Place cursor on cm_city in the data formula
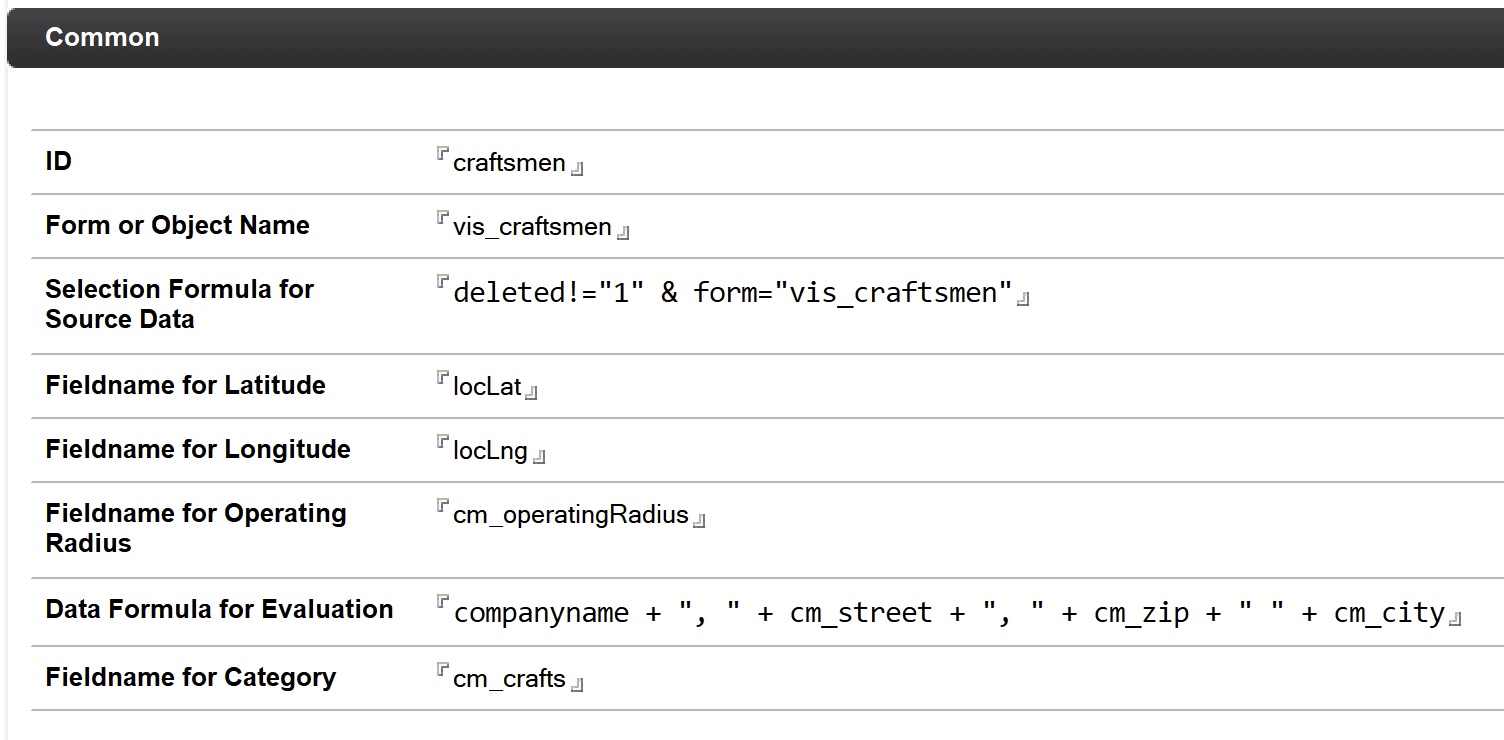Screen dimensions: 1504x740 point(1389,613)
